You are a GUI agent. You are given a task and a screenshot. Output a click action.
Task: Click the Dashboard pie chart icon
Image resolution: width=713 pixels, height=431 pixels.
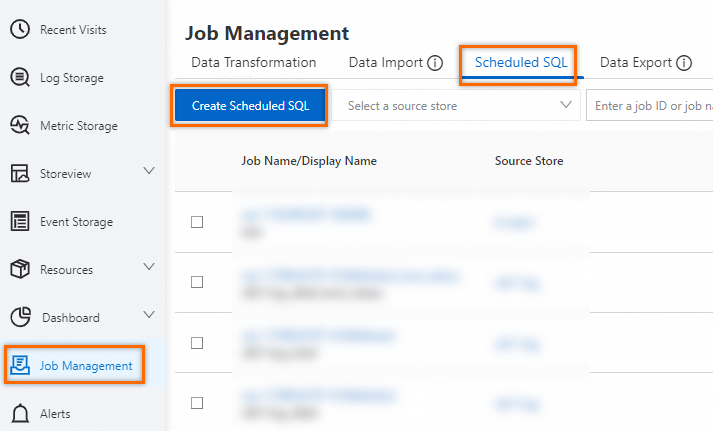pyautogui.click(x=20, y=317)
